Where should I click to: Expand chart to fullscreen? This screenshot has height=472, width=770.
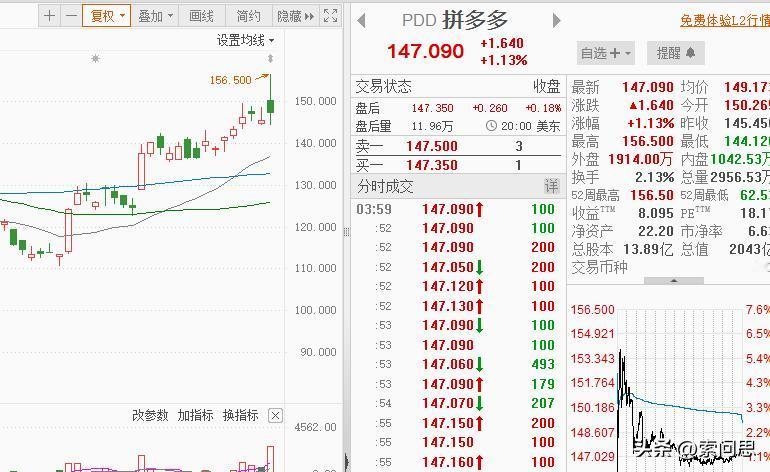click(x=330, y=16)
